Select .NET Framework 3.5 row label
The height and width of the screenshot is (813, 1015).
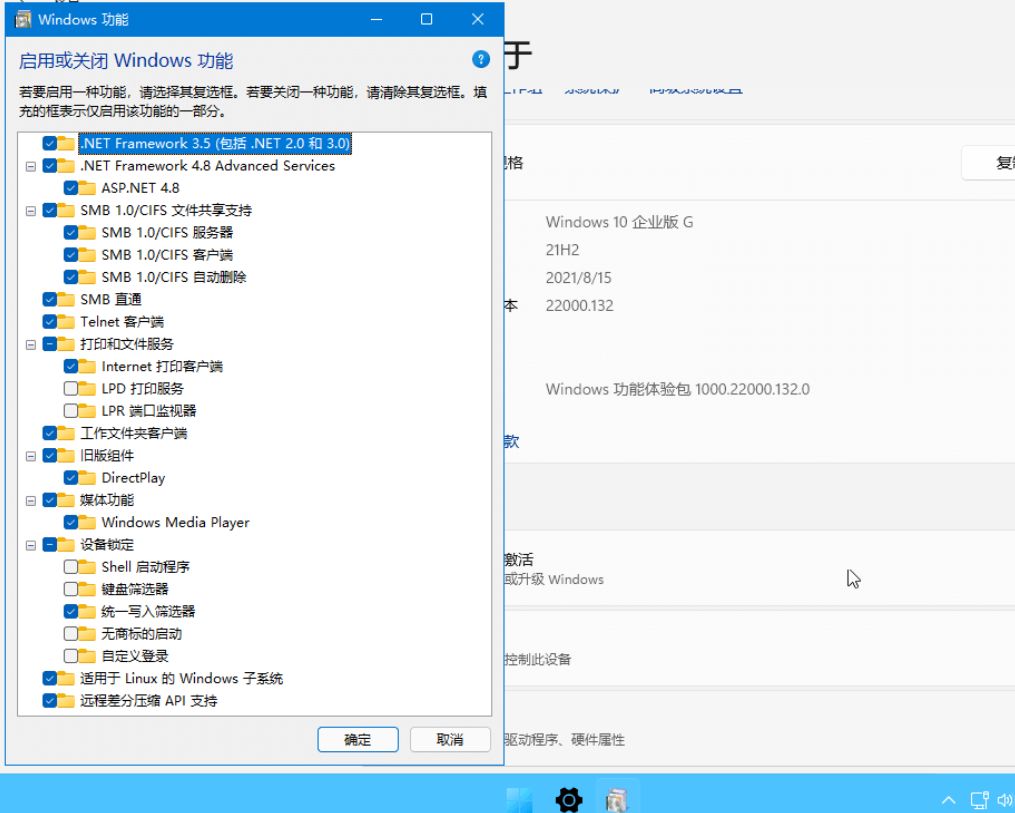click(x=215, y=143)
